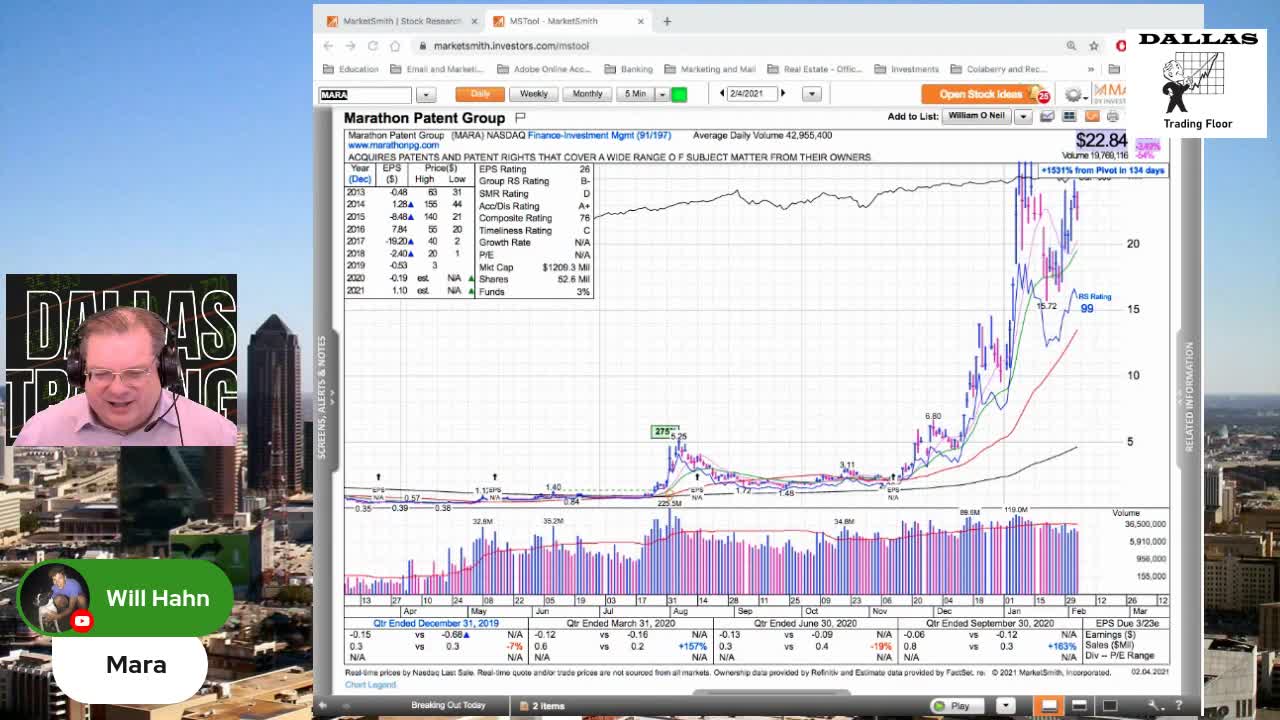Screen dimensions: 1280x720
Task: Select the split panel layout icon
Action: coord(1079,705)
